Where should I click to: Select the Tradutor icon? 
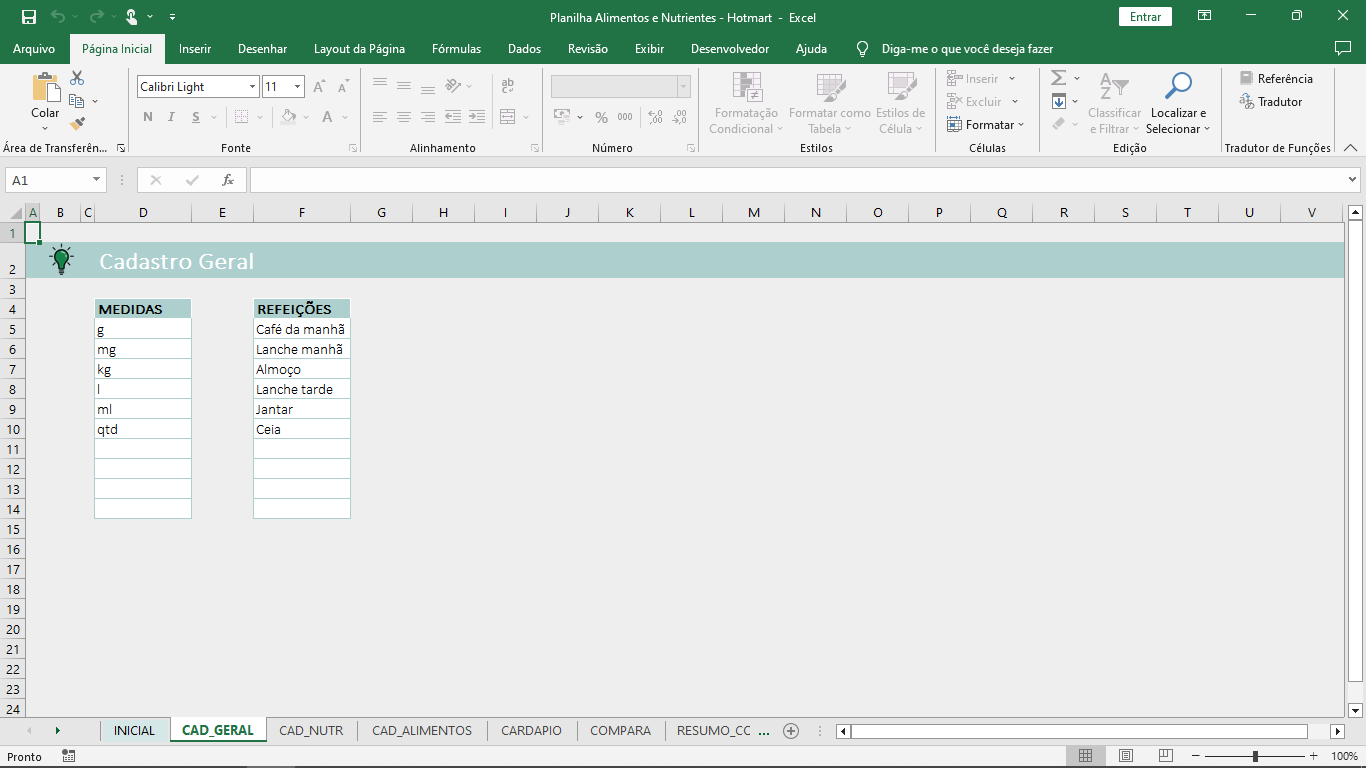(x=1247, y=101)
